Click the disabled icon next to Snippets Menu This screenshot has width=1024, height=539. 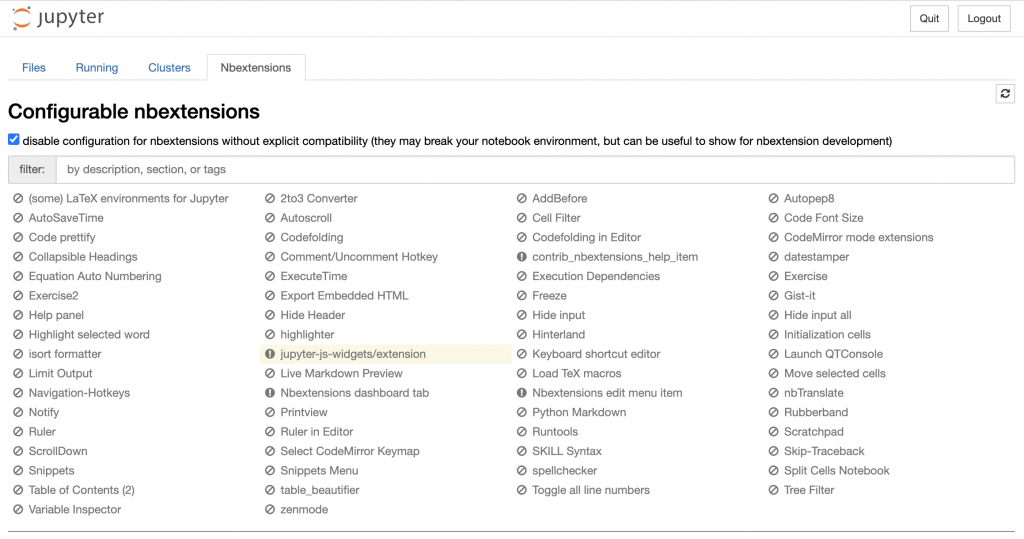point(270,470)
